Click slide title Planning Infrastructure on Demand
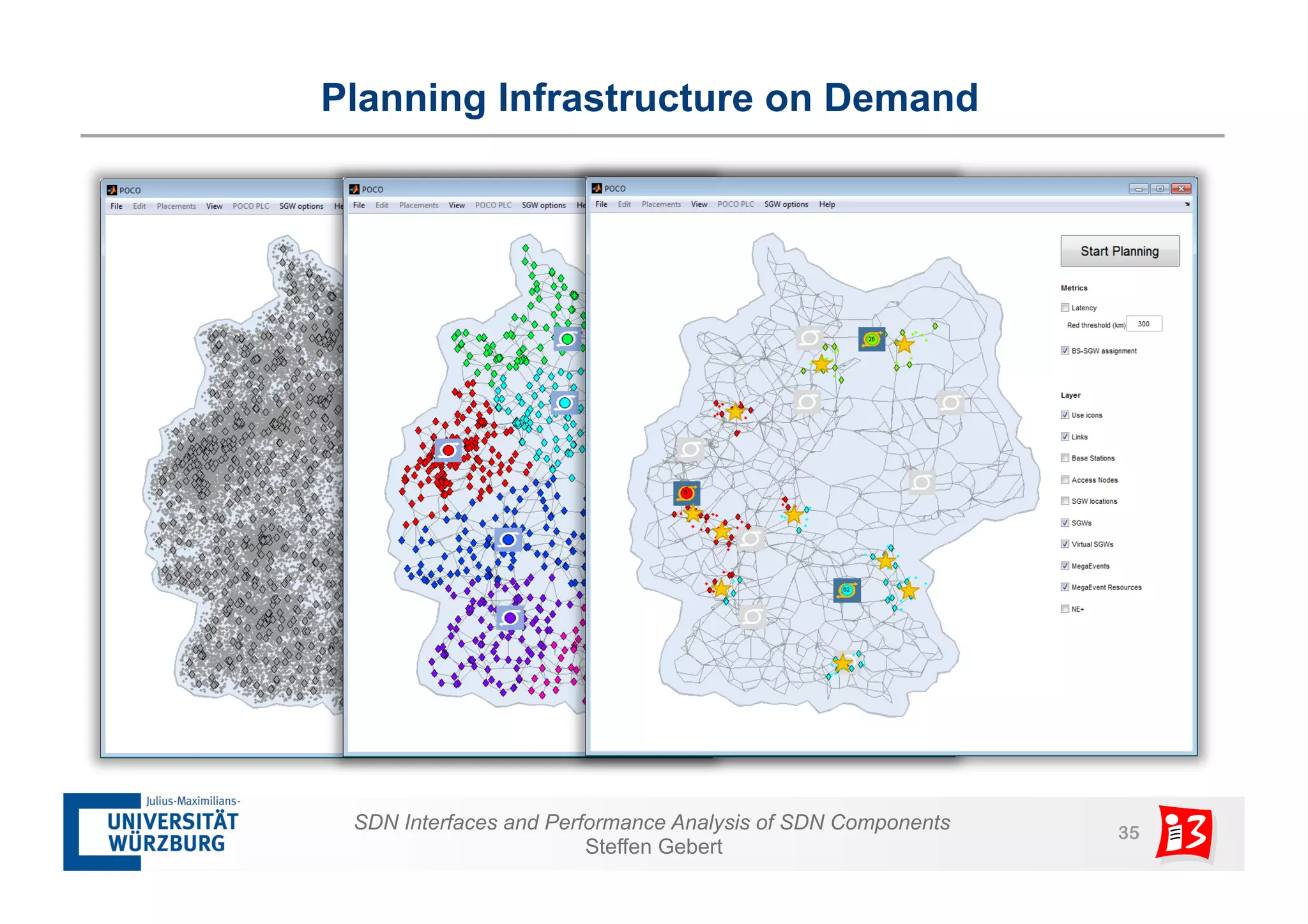 click(x=650, y=98)
